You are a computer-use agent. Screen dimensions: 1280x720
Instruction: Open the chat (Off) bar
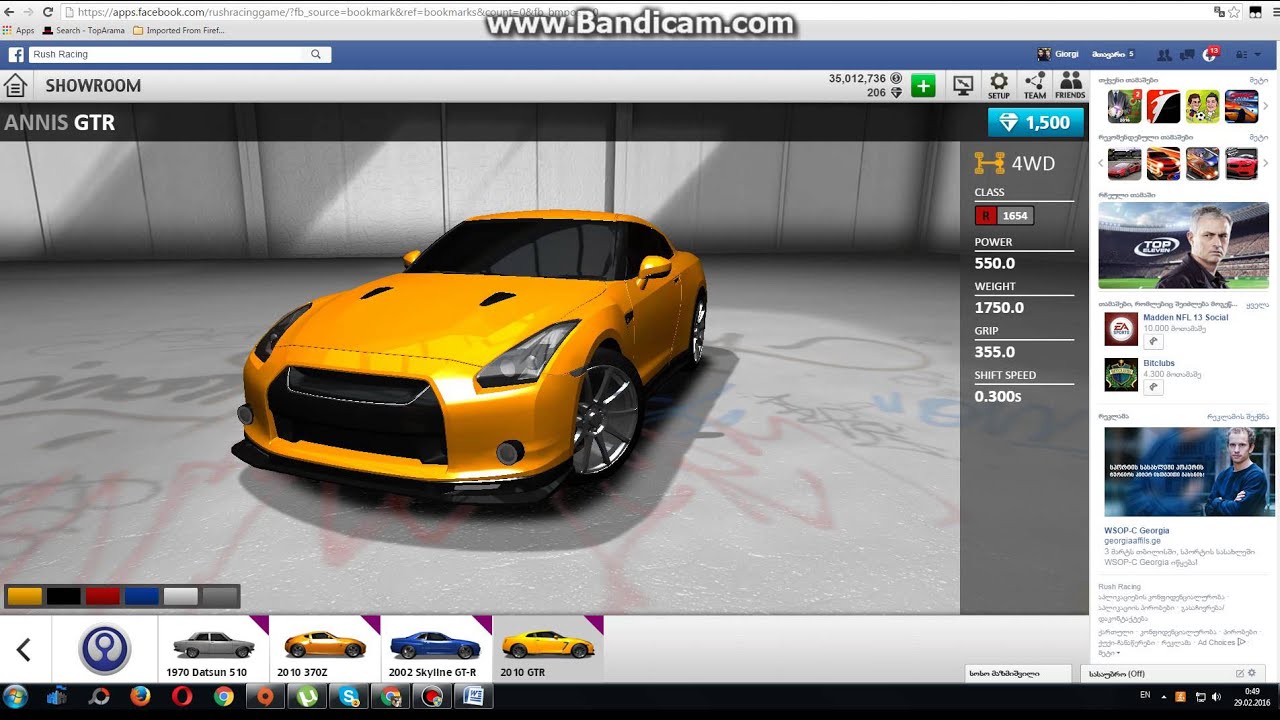[1171, 674]
